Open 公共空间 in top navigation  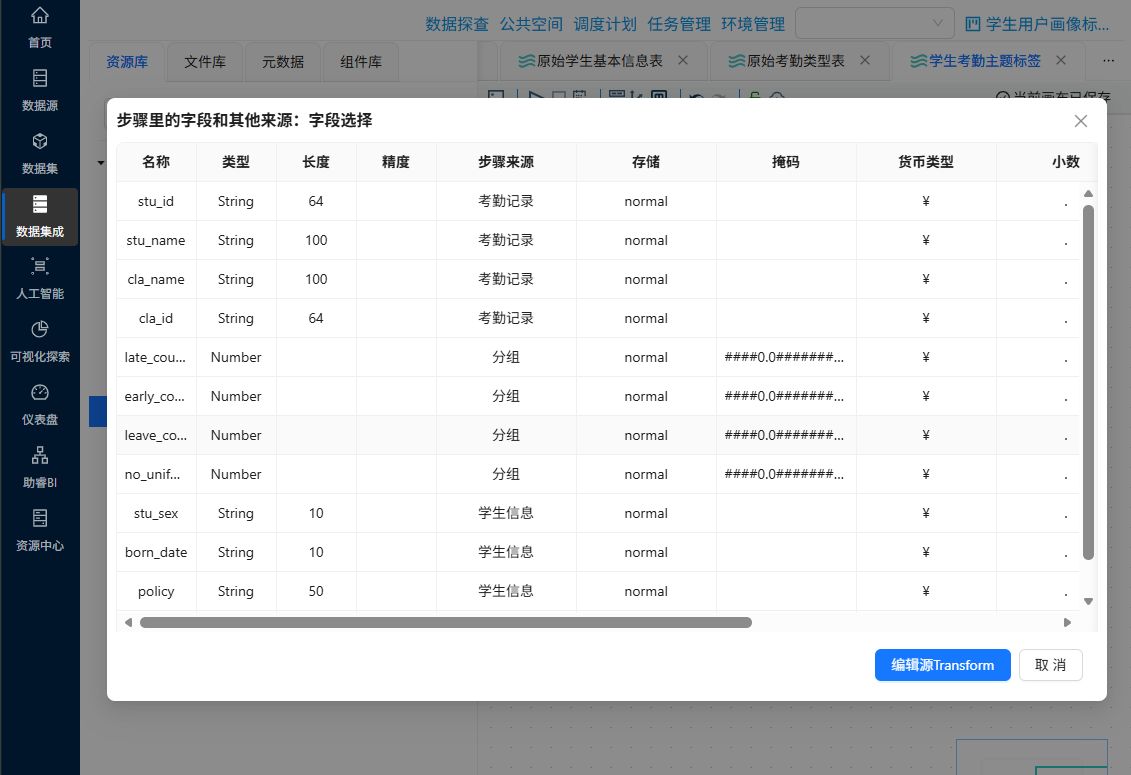click(531, 25)
